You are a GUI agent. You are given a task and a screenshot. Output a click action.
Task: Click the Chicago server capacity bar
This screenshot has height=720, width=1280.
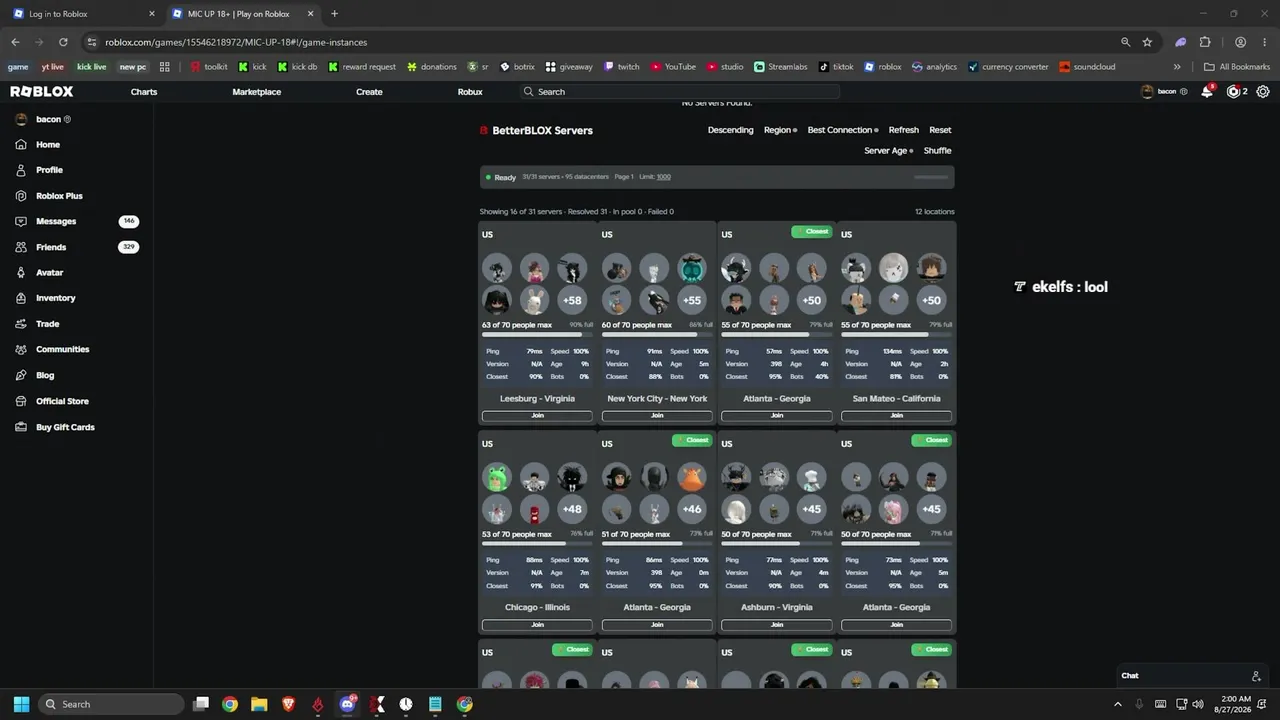point(537,544)
